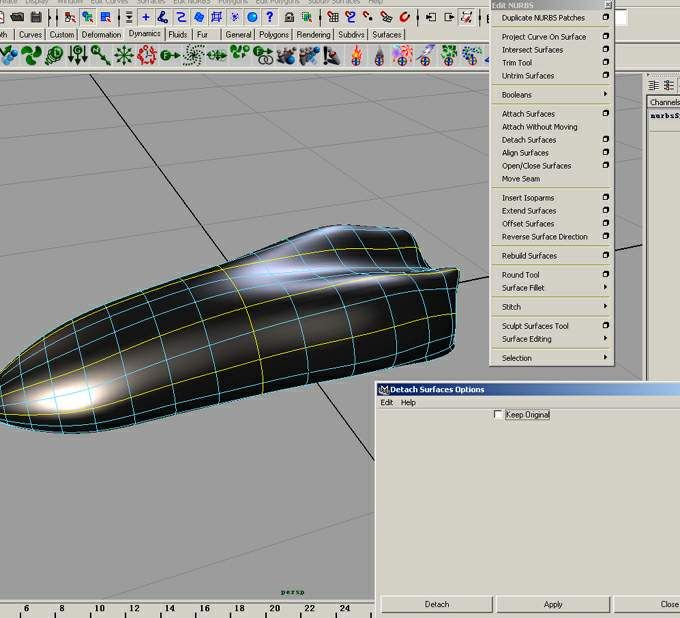
Task: Open Help menu in Detach Surfaces Options
Action: tap(408, 402)
